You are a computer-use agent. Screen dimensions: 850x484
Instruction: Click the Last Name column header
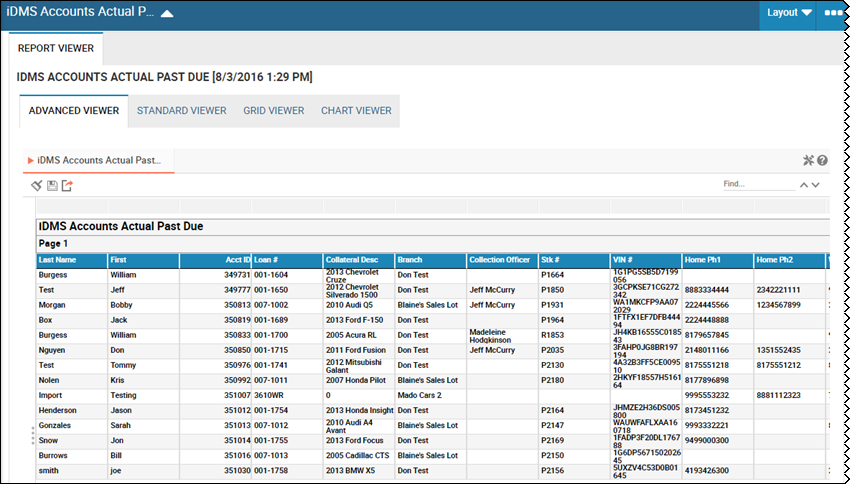click(72, 260)
